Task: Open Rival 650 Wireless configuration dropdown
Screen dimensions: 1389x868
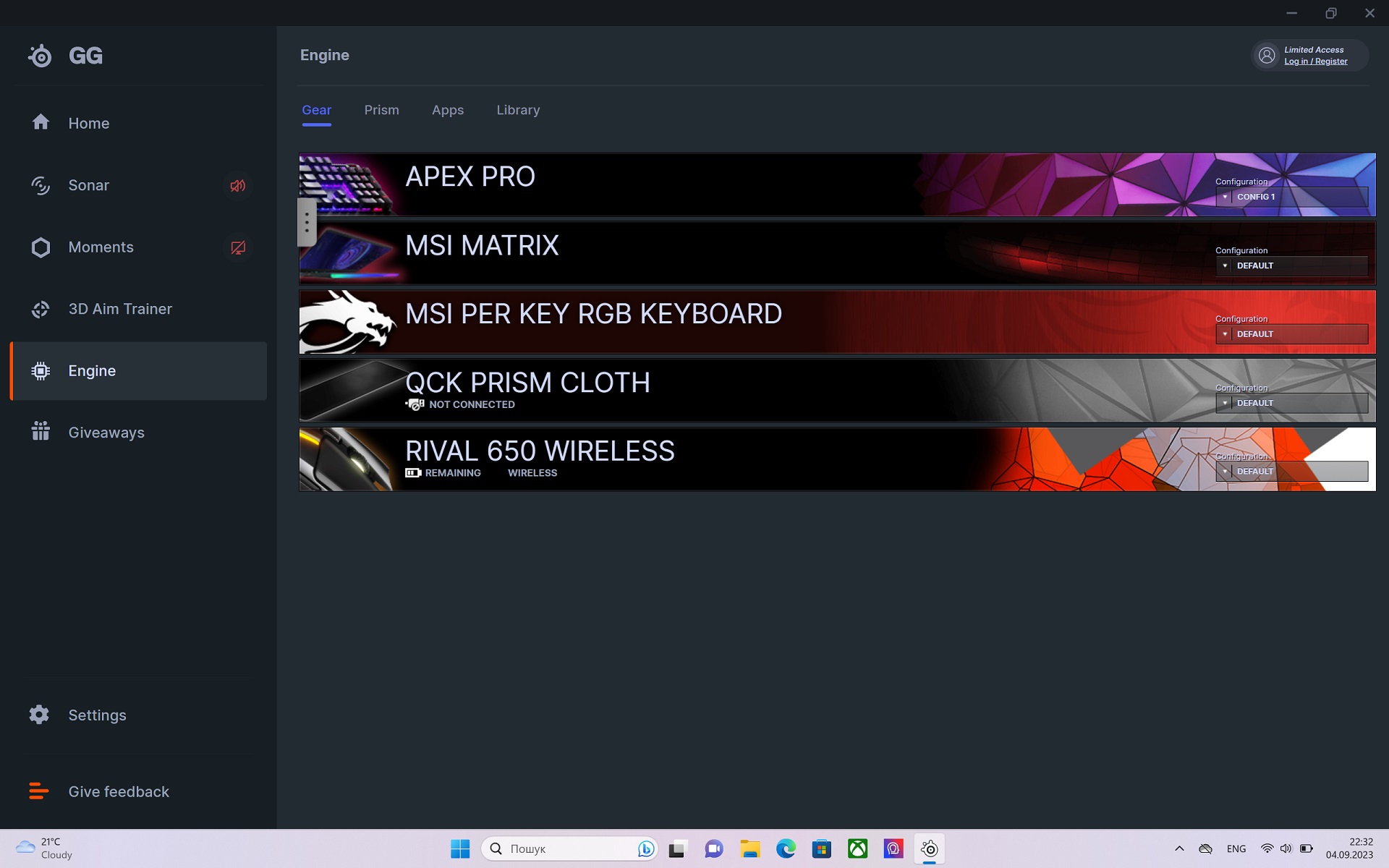Action: click(1291, 472)
